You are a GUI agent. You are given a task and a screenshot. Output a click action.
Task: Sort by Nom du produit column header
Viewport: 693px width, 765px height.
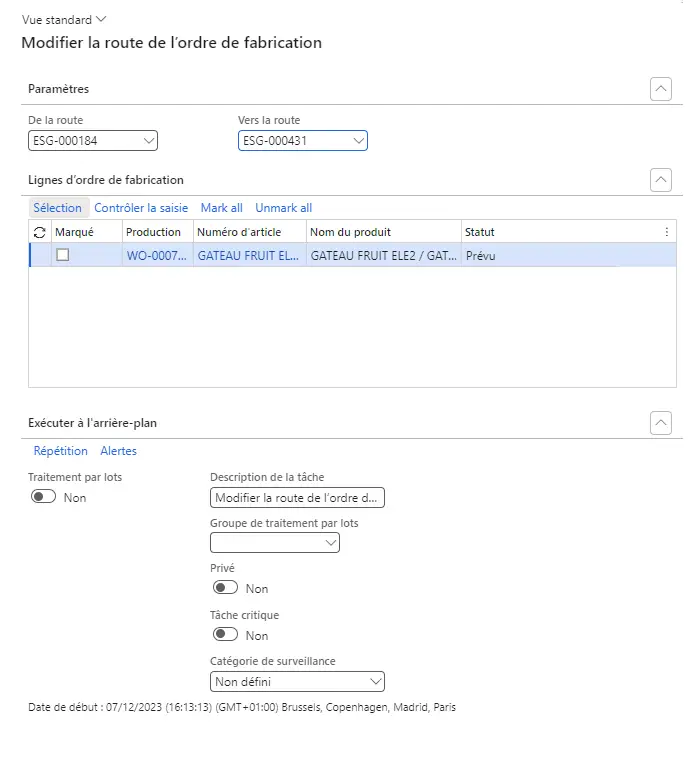click(384, 232)
